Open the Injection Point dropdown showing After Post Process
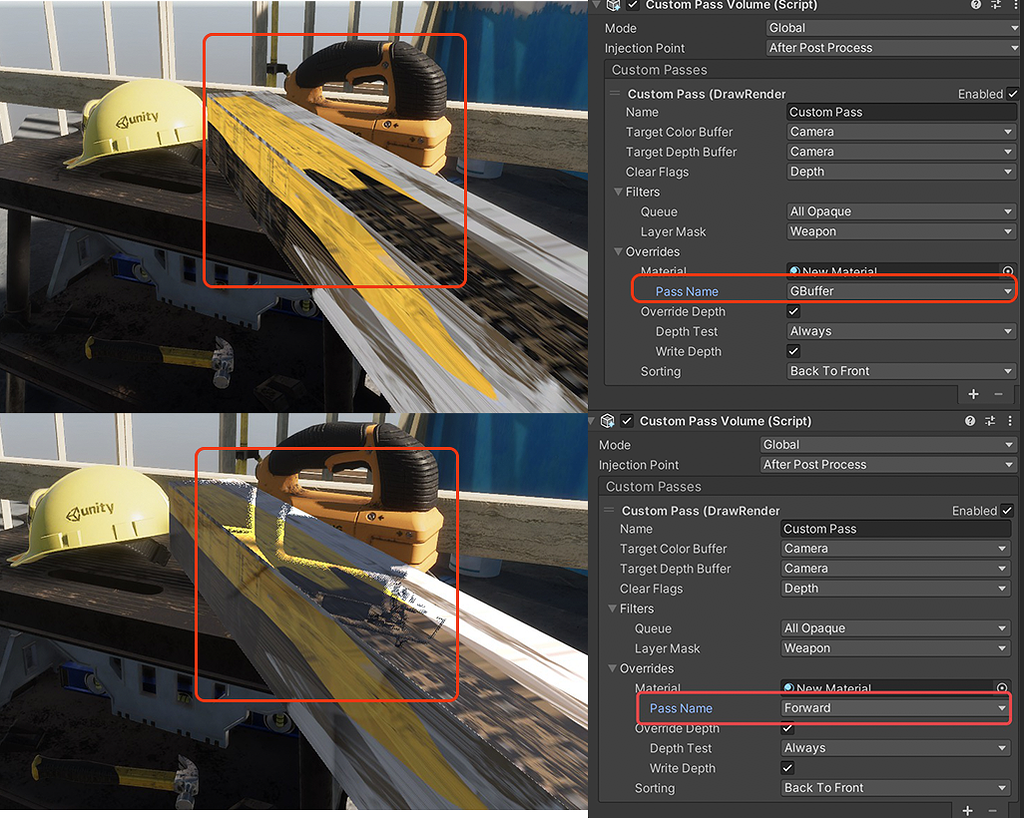The image size is (1024, 818). point(890,47)
